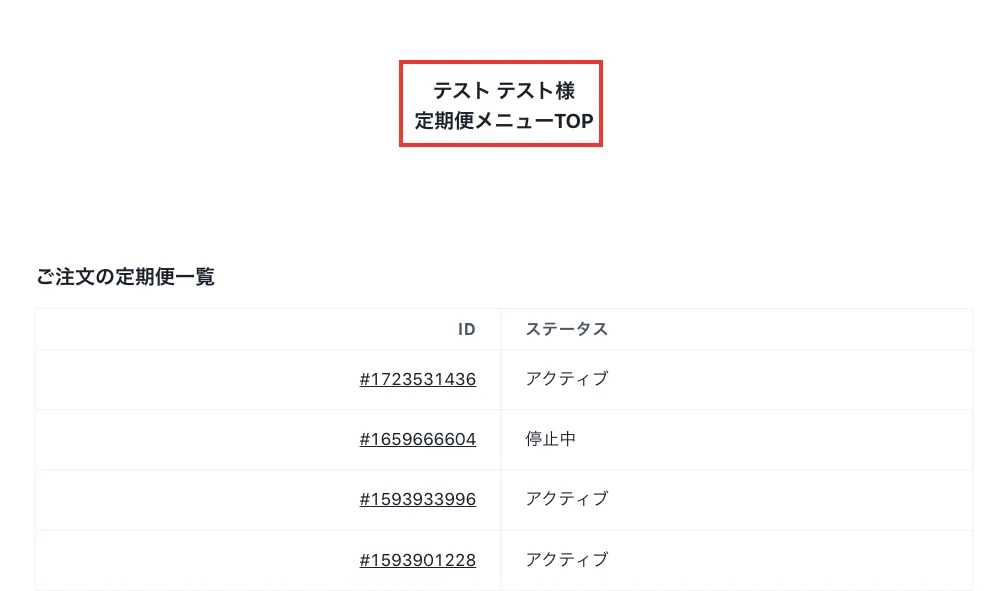Click the ID column header
Image resolution: width=1002 pixels, height=591 pixels.
click(x=466, y=329)
